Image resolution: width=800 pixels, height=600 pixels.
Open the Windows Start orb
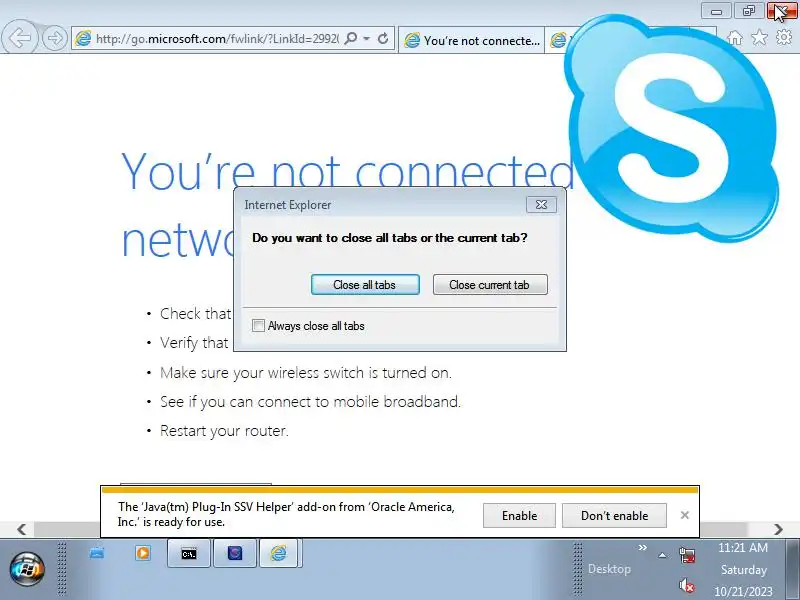[27, 569]
